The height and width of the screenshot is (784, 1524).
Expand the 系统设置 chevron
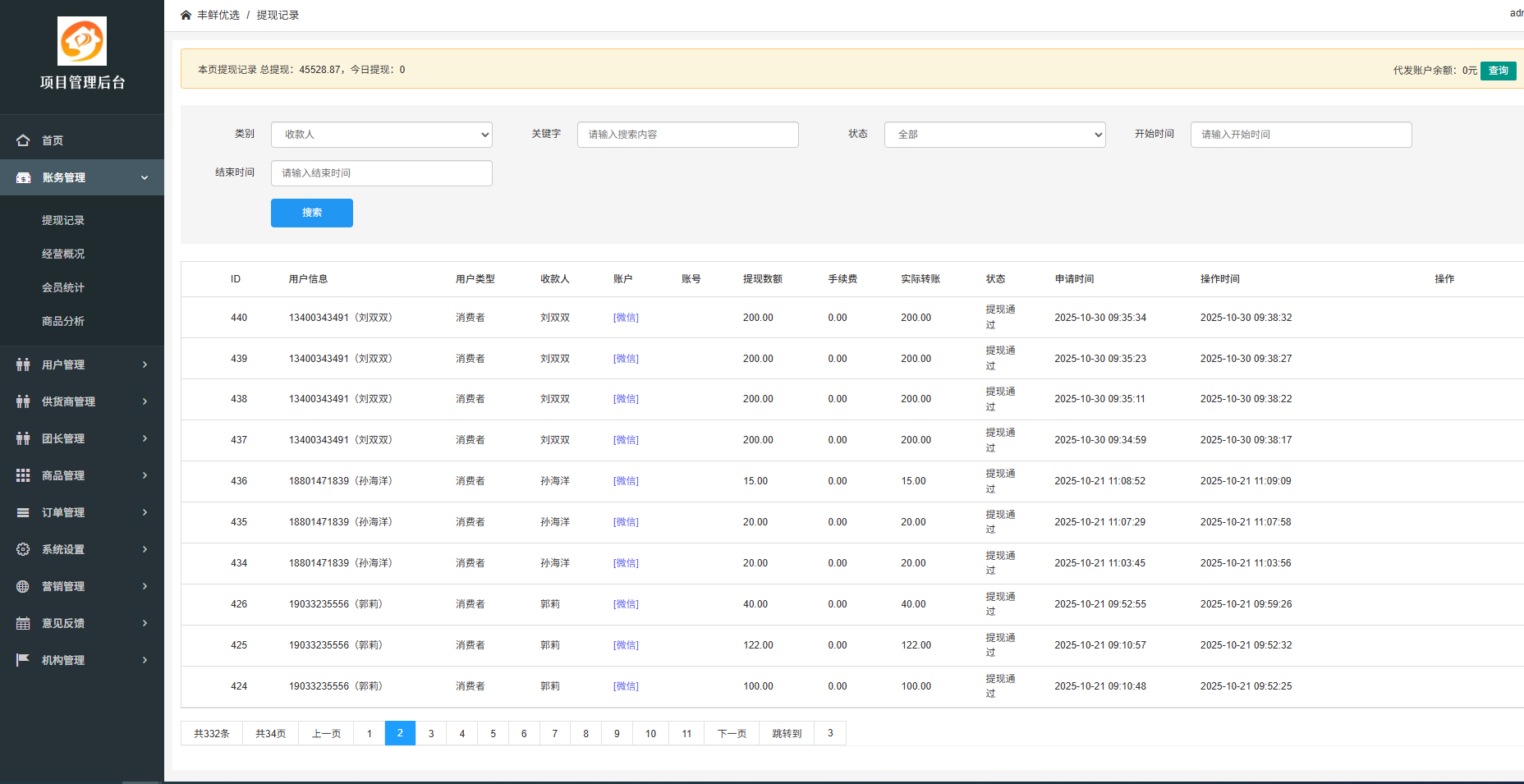tap(145, 549)
